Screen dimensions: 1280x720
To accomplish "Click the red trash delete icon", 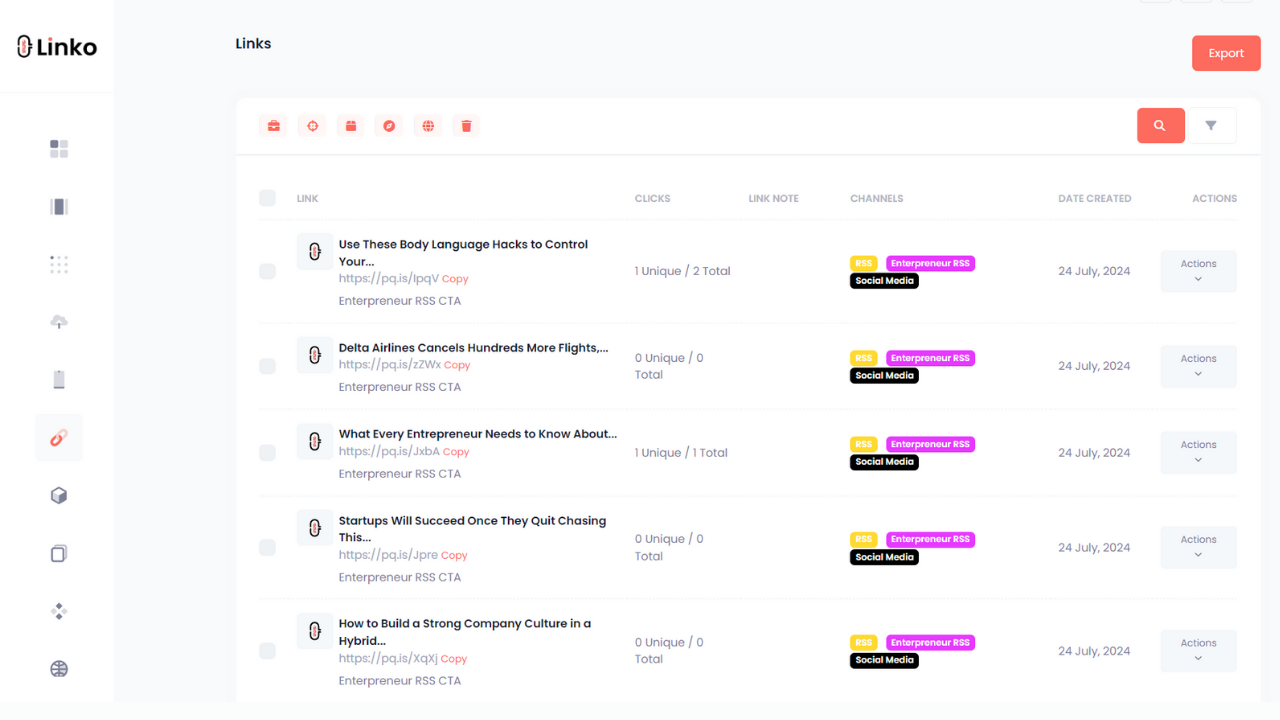I will point(466,126).
